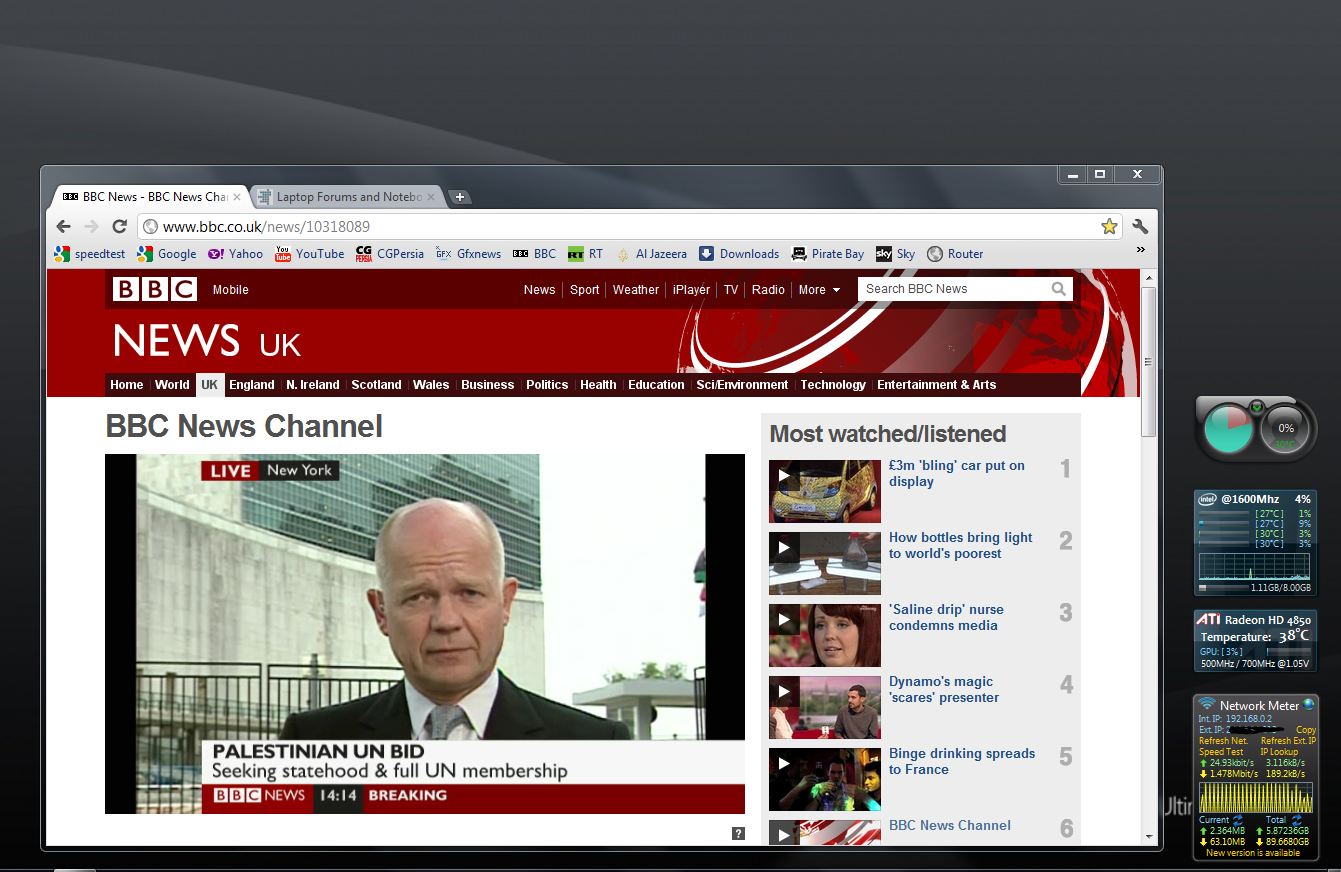The image size is (1341, 872).
Task: Open the Mobile link beside the BBC logo
Action: coord(230,290)
